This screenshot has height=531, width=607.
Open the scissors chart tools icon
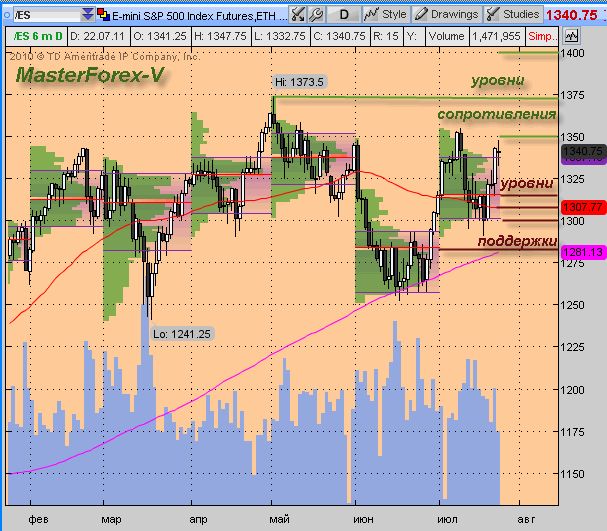[x=298, y=15]
